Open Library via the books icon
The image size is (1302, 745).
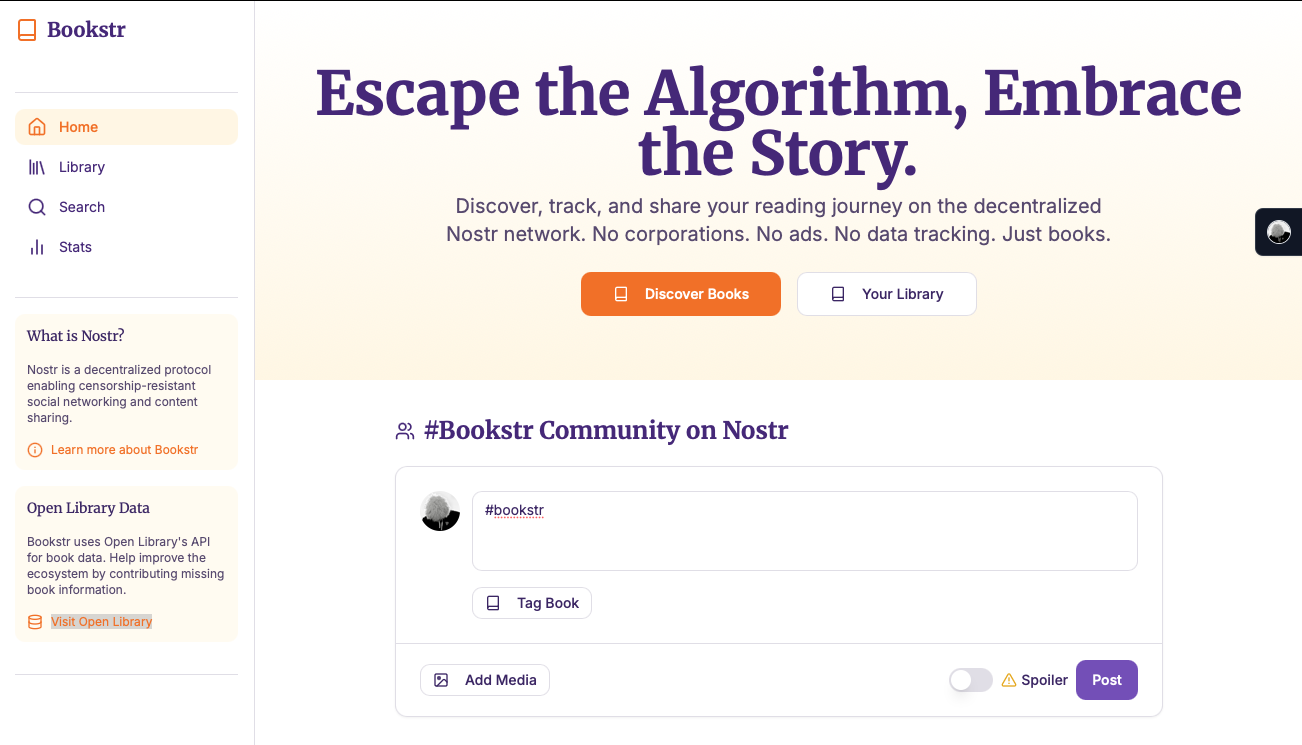tap(37, 167)
